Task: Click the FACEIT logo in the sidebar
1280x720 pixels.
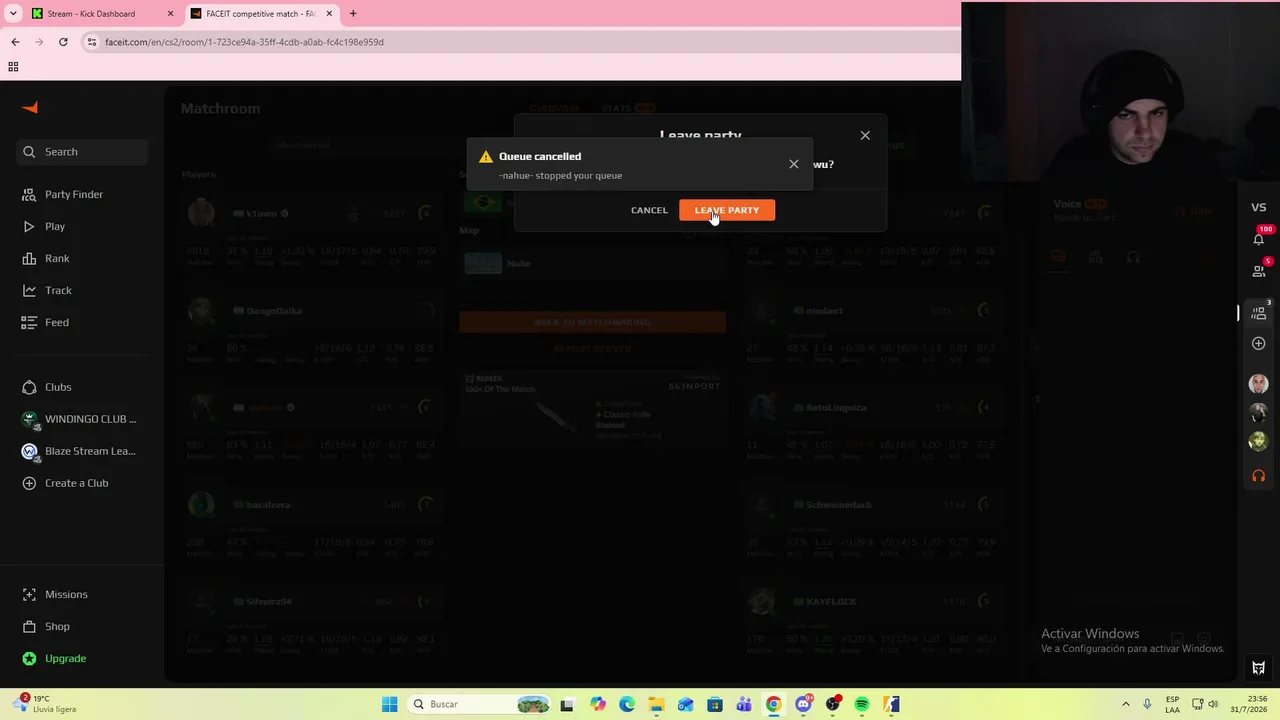Action: 30,108
